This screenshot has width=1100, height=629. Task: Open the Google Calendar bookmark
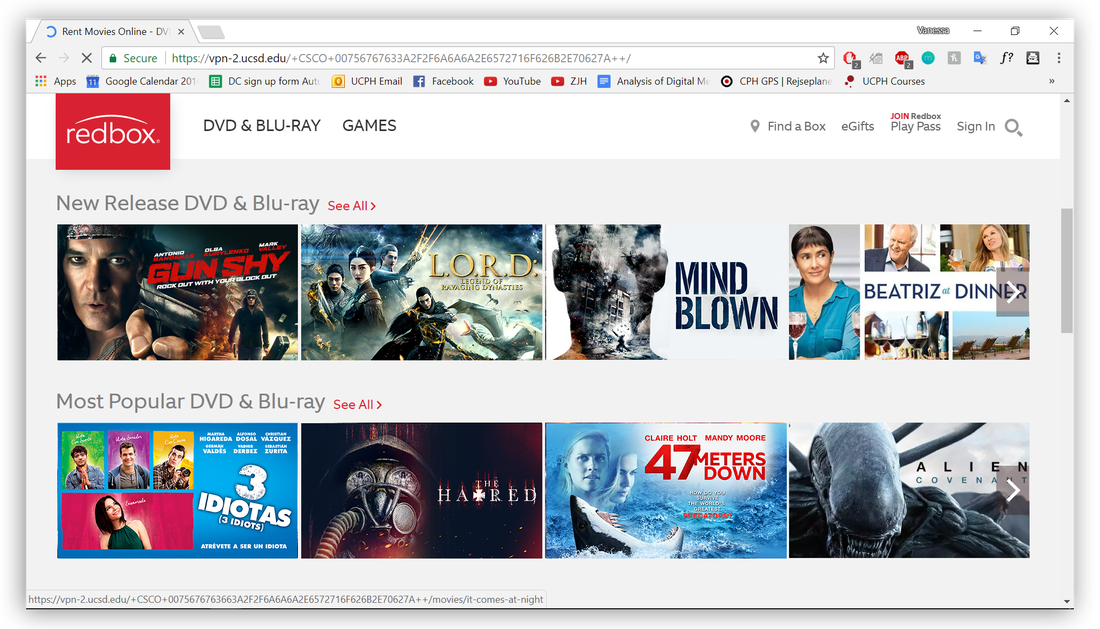tap(142, 81)
